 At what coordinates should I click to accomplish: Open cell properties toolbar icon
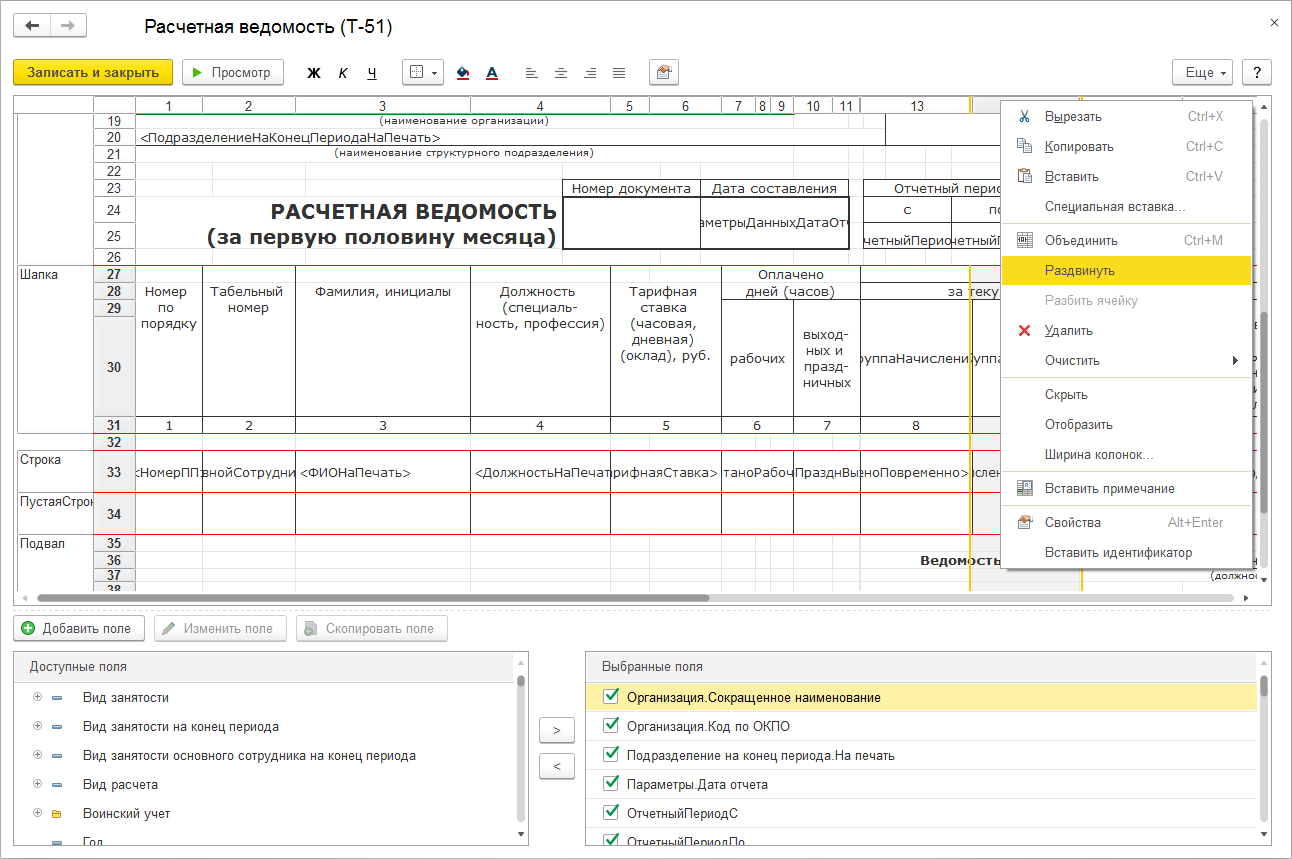click(663, 73)
